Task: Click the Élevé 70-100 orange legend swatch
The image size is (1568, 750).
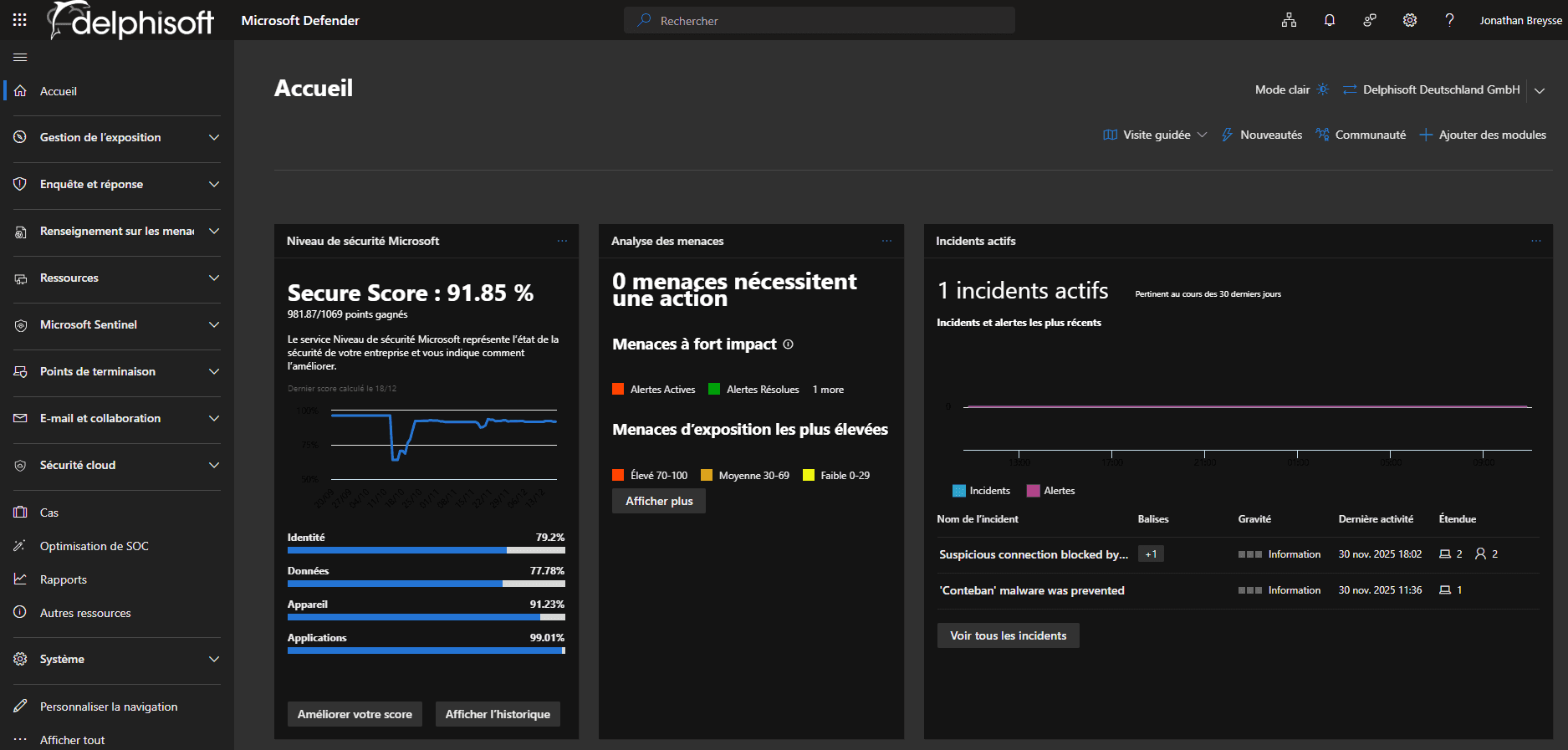Action: pos(618,475)
